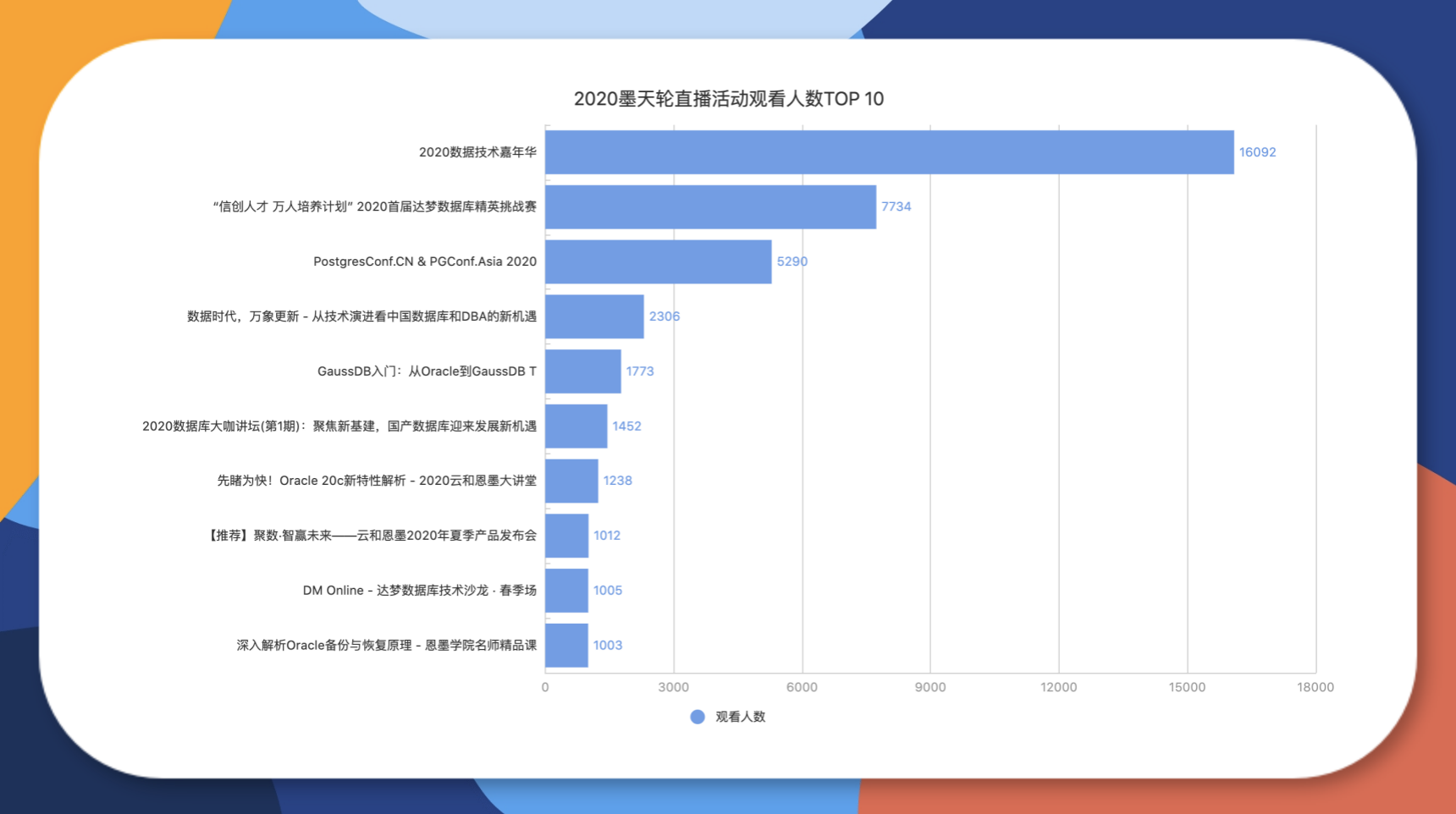
Task: Select the label 2020数据技术嘉年华
Action: (x=477, y=152)
